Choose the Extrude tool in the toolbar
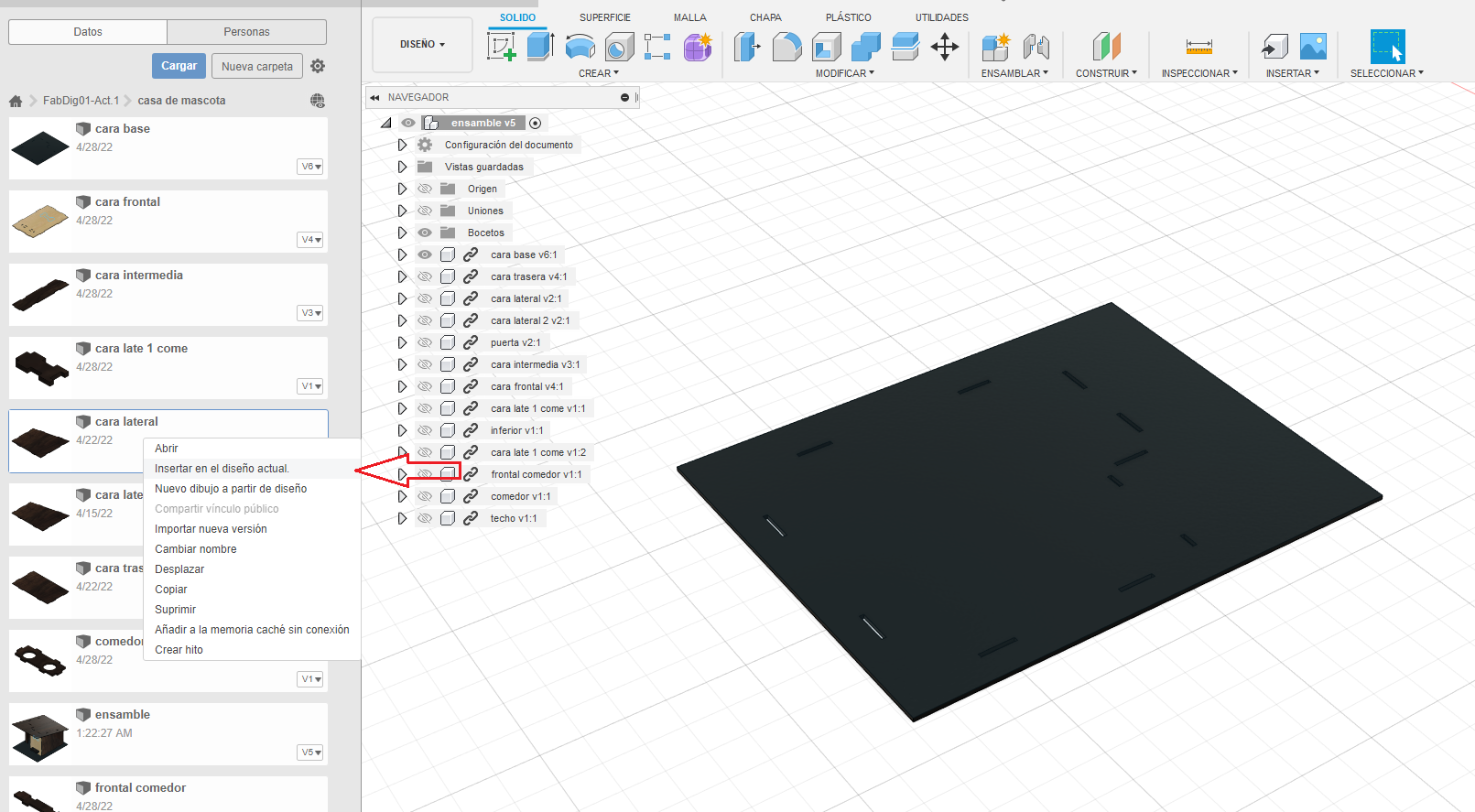This screenshot has height=812, width=1475. 540,46
